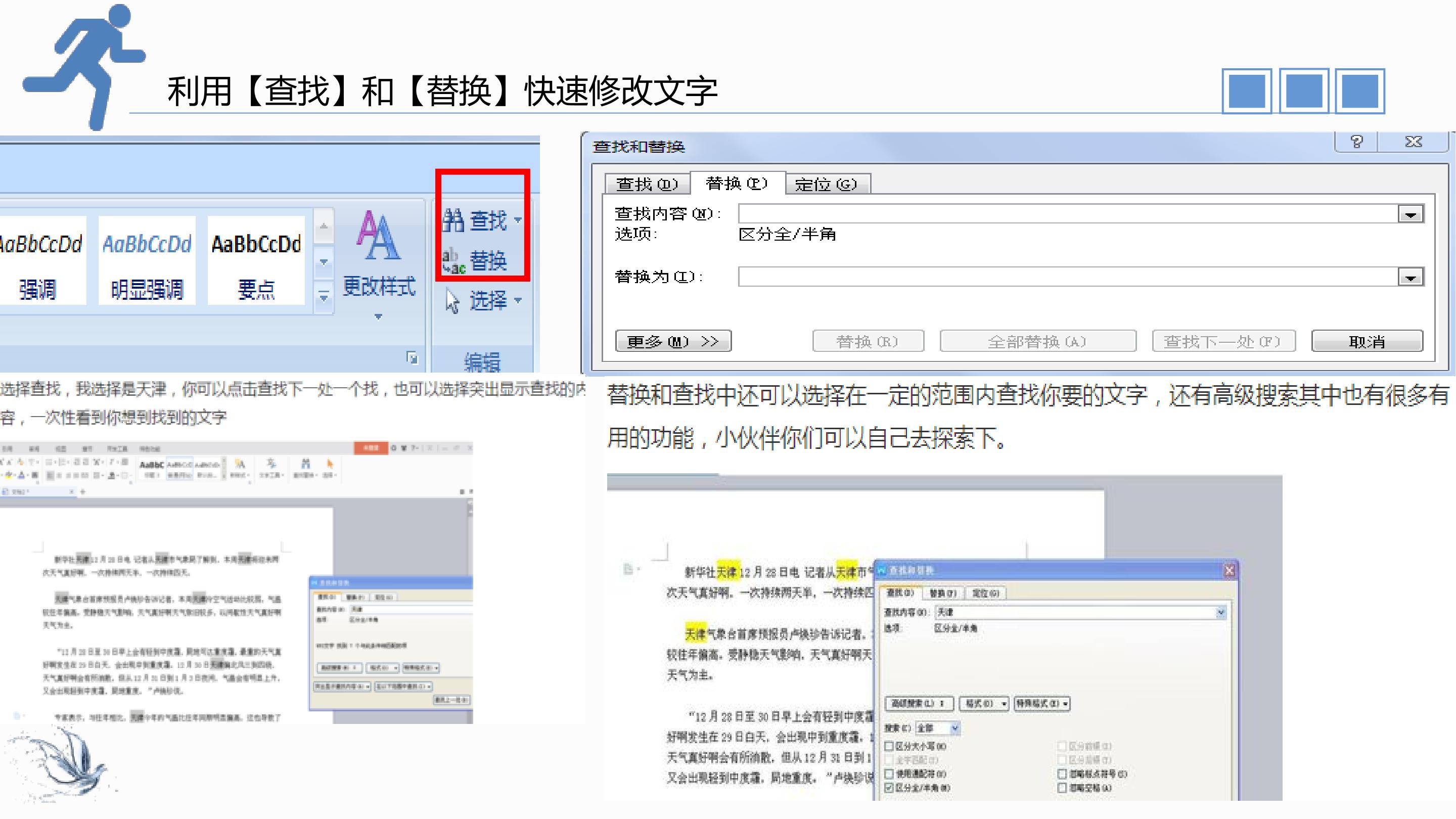The image size is (1456, 819).
Task: Expand the 查找内容(N) dropdown arrow
Action: click(x=1411, y=214)
